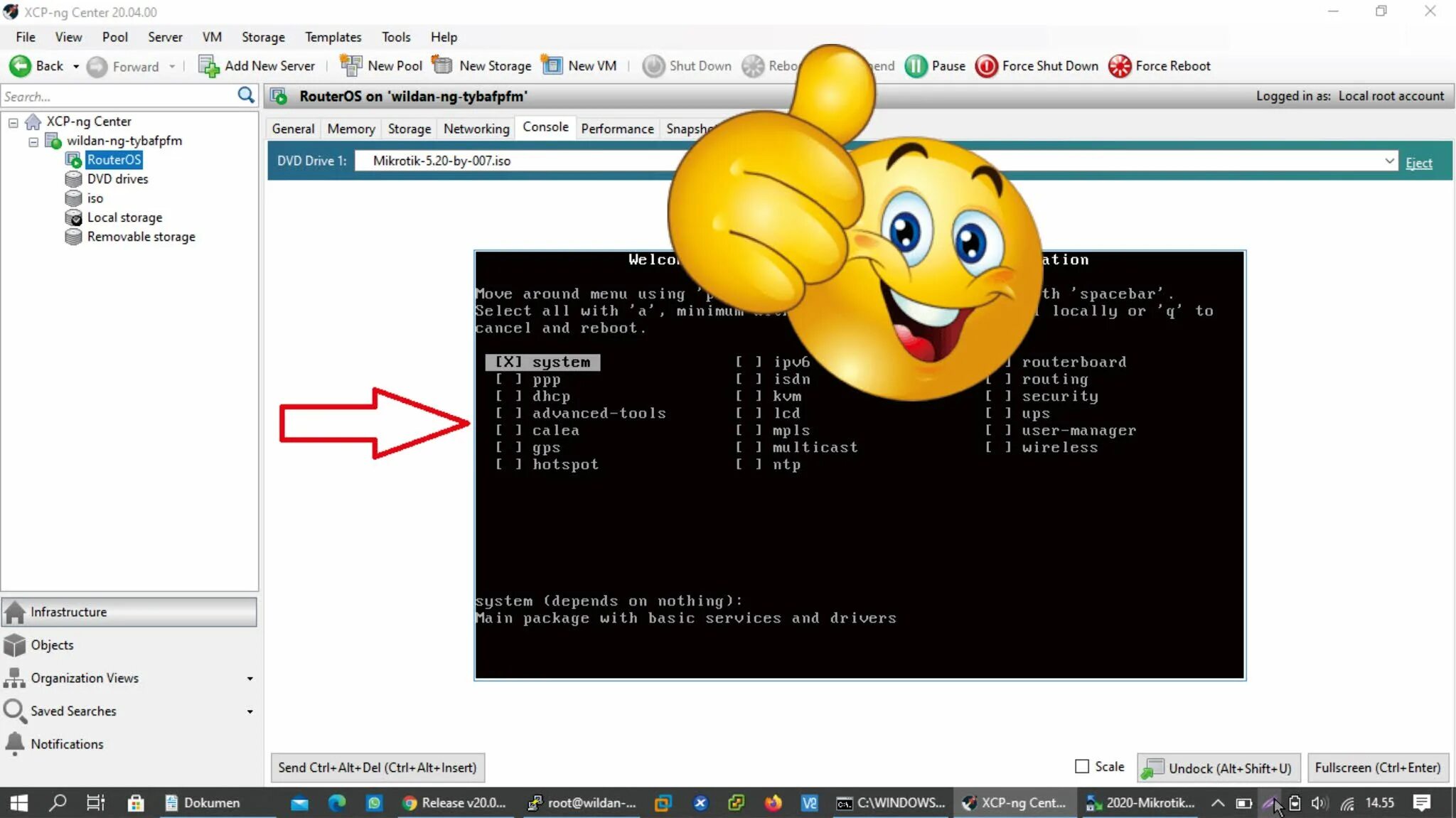This screenshot has height=818, width=1456.
Task: Expand the Organization Views dropdown arrow
Action: click(250, 679)
